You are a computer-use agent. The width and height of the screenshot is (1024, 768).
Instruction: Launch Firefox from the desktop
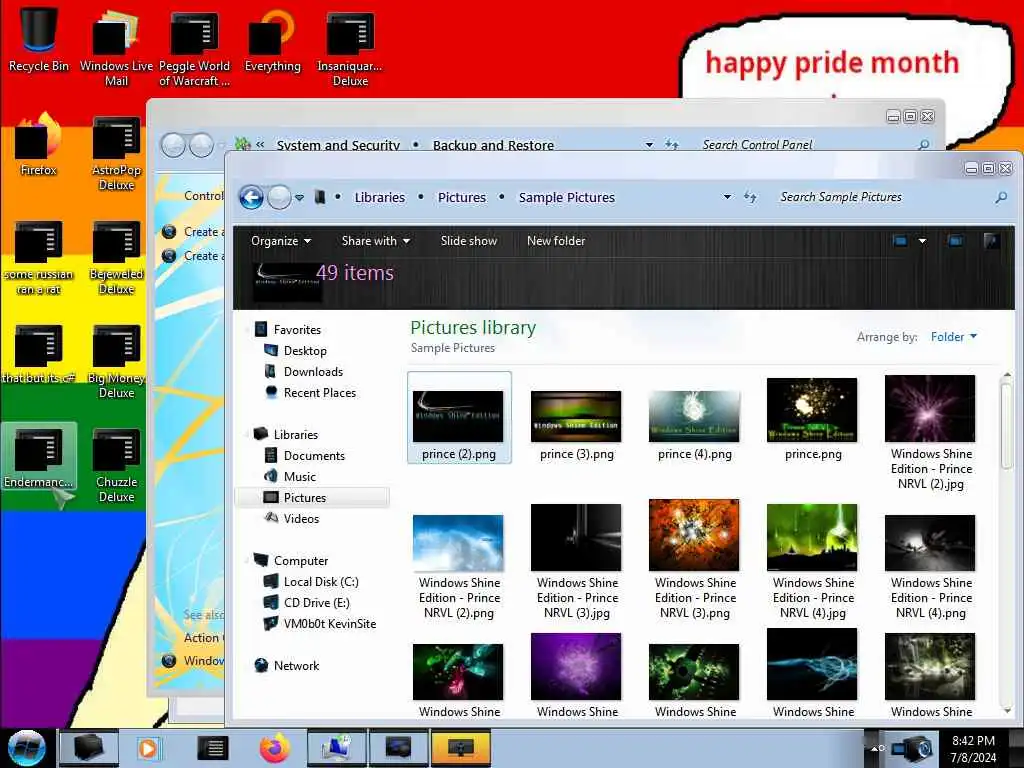pos(39,144)
